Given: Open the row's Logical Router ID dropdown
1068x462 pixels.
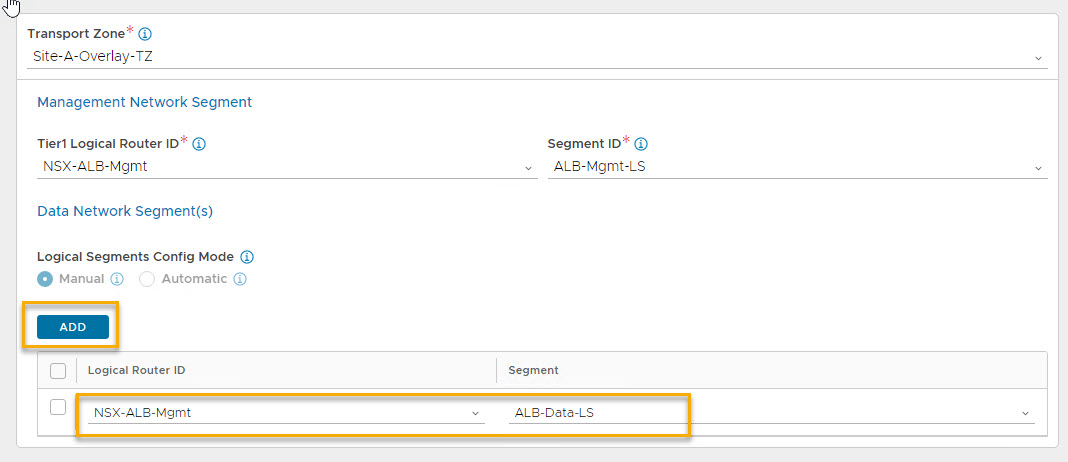Looking at the screenshot, I should click(286, 412).
